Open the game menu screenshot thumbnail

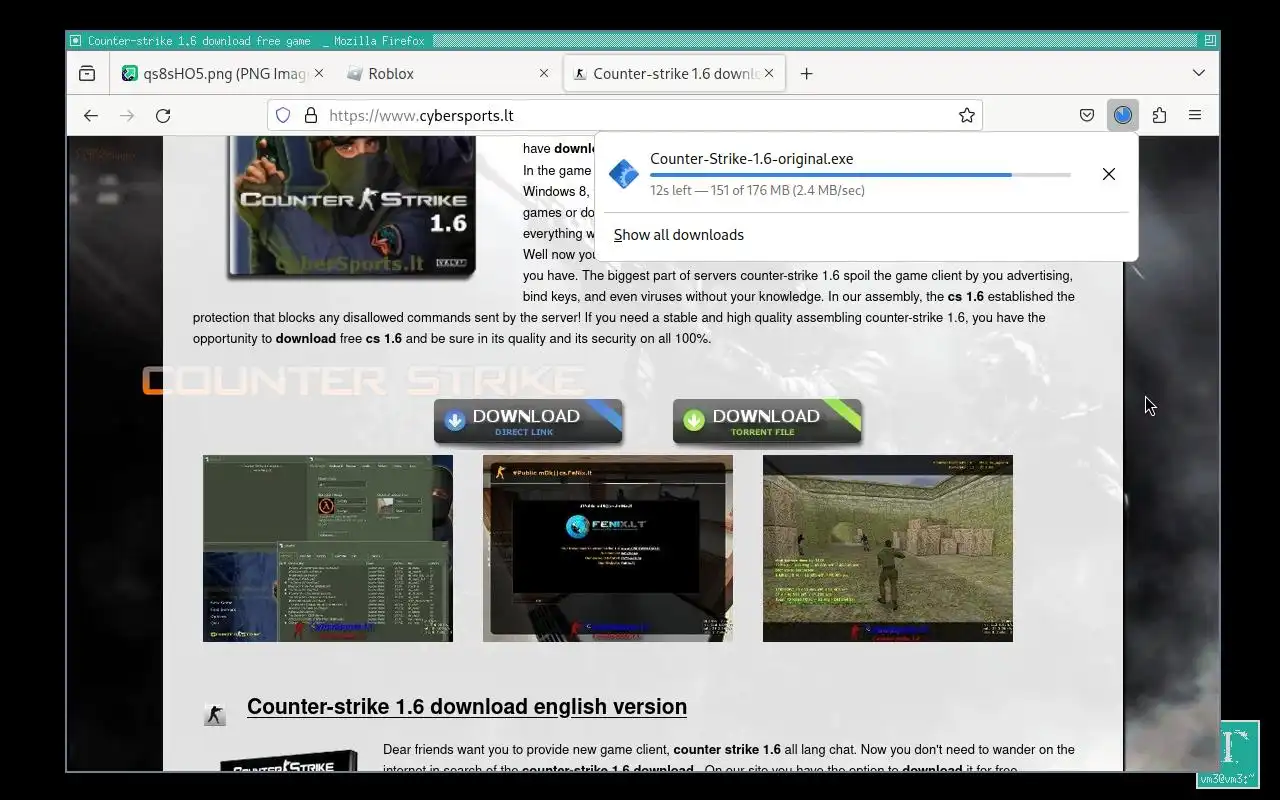pyautogui.click(x=328, y=548)
